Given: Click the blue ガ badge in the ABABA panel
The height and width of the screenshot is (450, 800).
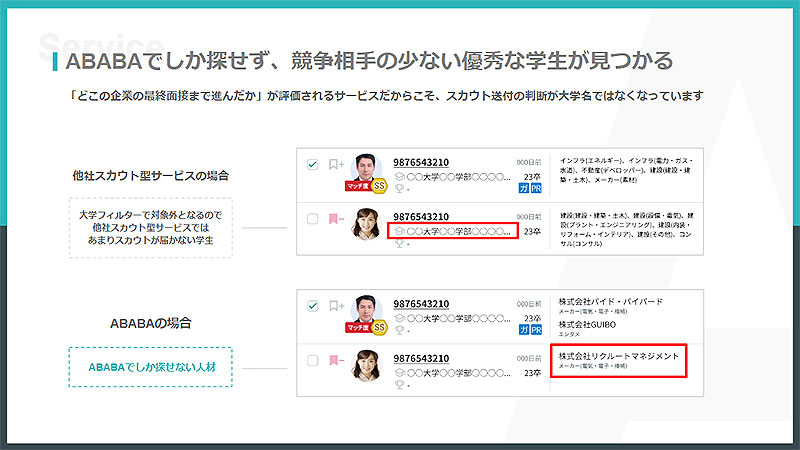Looking at the screenshot, I should pos(524,328).
